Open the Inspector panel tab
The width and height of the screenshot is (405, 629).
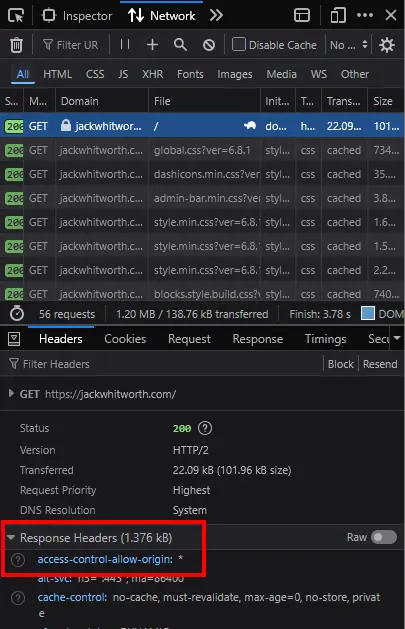click(77, 16)
